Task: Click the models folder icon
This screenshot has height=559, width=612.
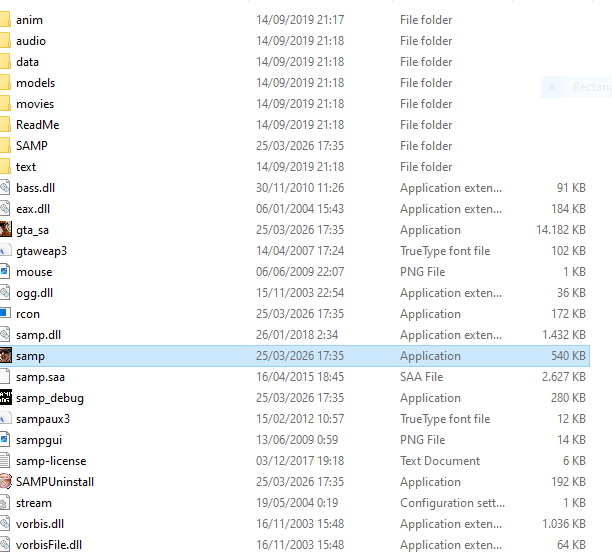Action: pyautogui.click(x=5, y=82)
